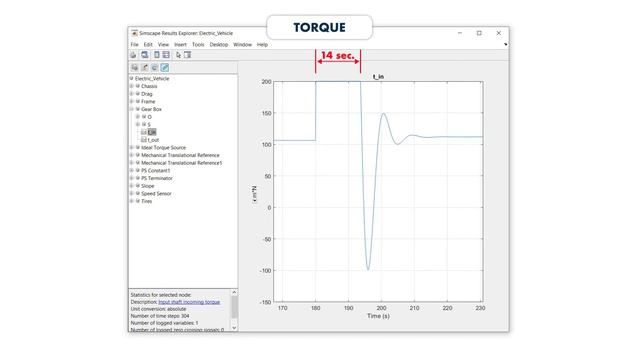The width and height of the screenshot is (640, 360).
Task: Click the t_out signal node icon
Action: tap(144, 140)
